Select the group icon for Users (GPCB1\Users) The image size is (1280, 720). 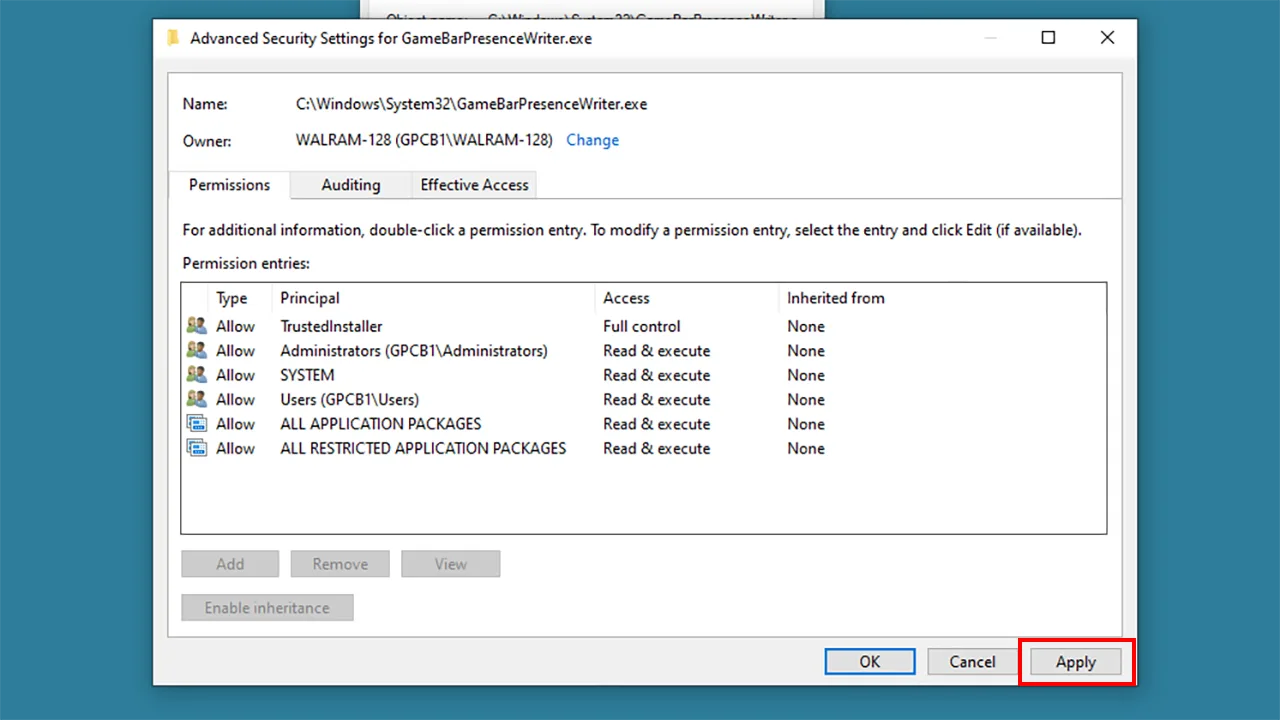(x=197, y=399)
